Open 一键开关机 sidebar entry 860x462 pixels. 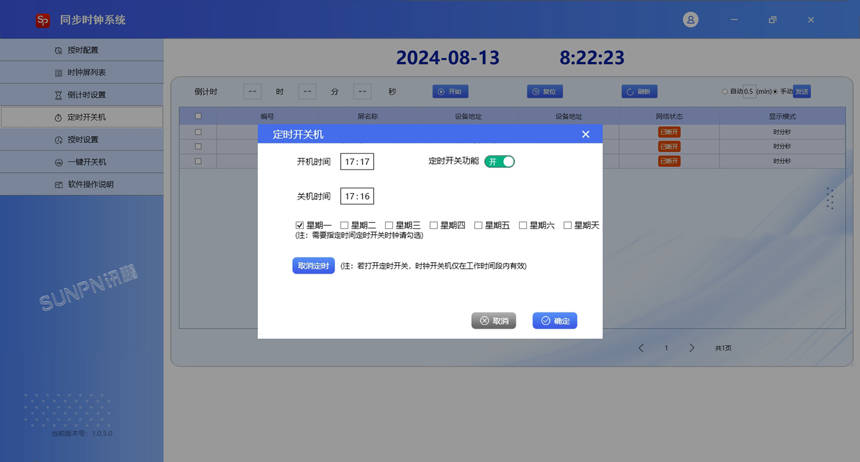82,162
